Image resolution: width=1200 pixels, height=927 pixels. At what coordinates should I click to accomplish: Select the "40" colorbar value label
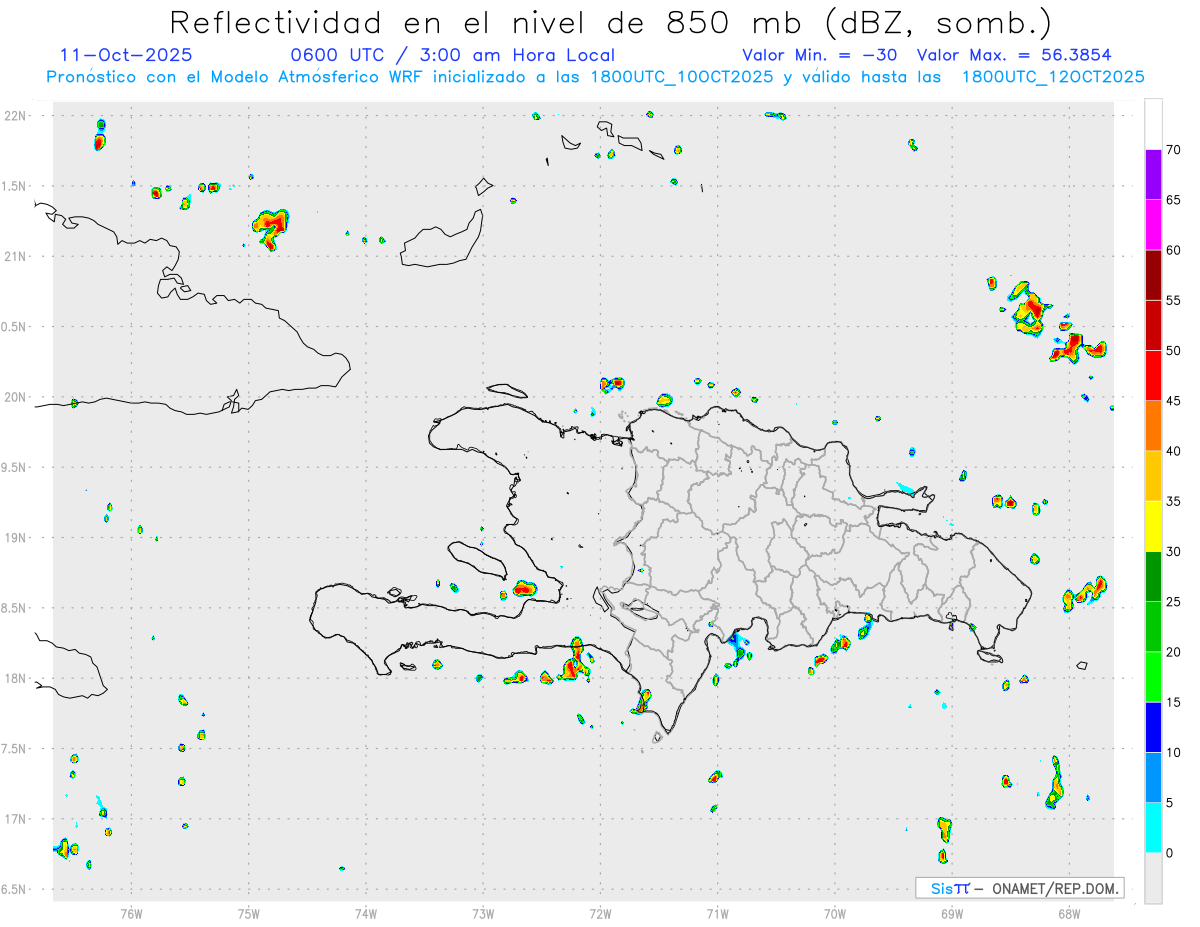point(1173,451)
